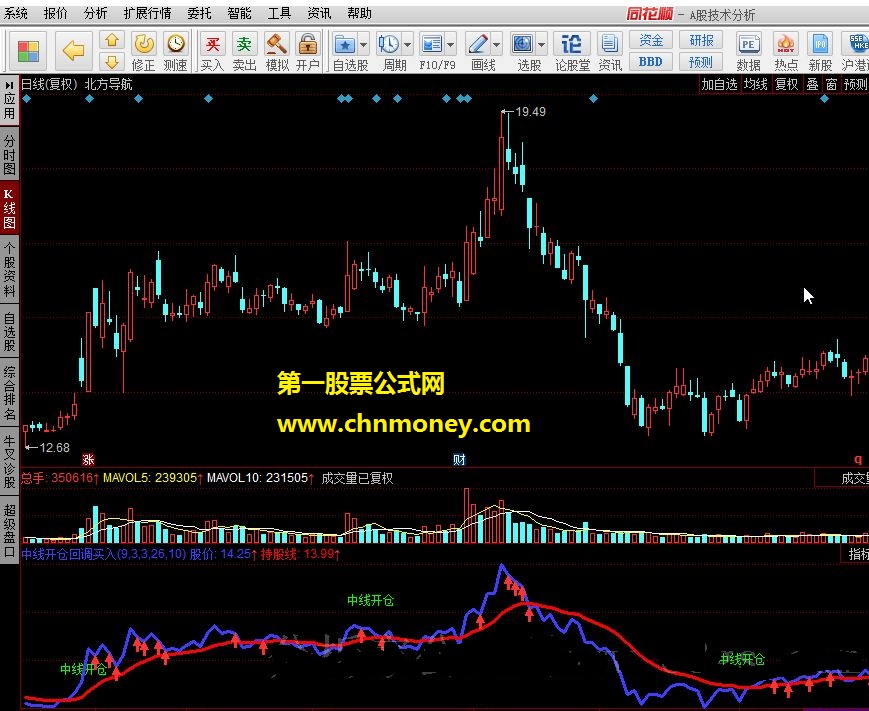Viewport: 869px width, 711px height.
Task: Click the 研报 research report button
Action: [x=702, y=40]
